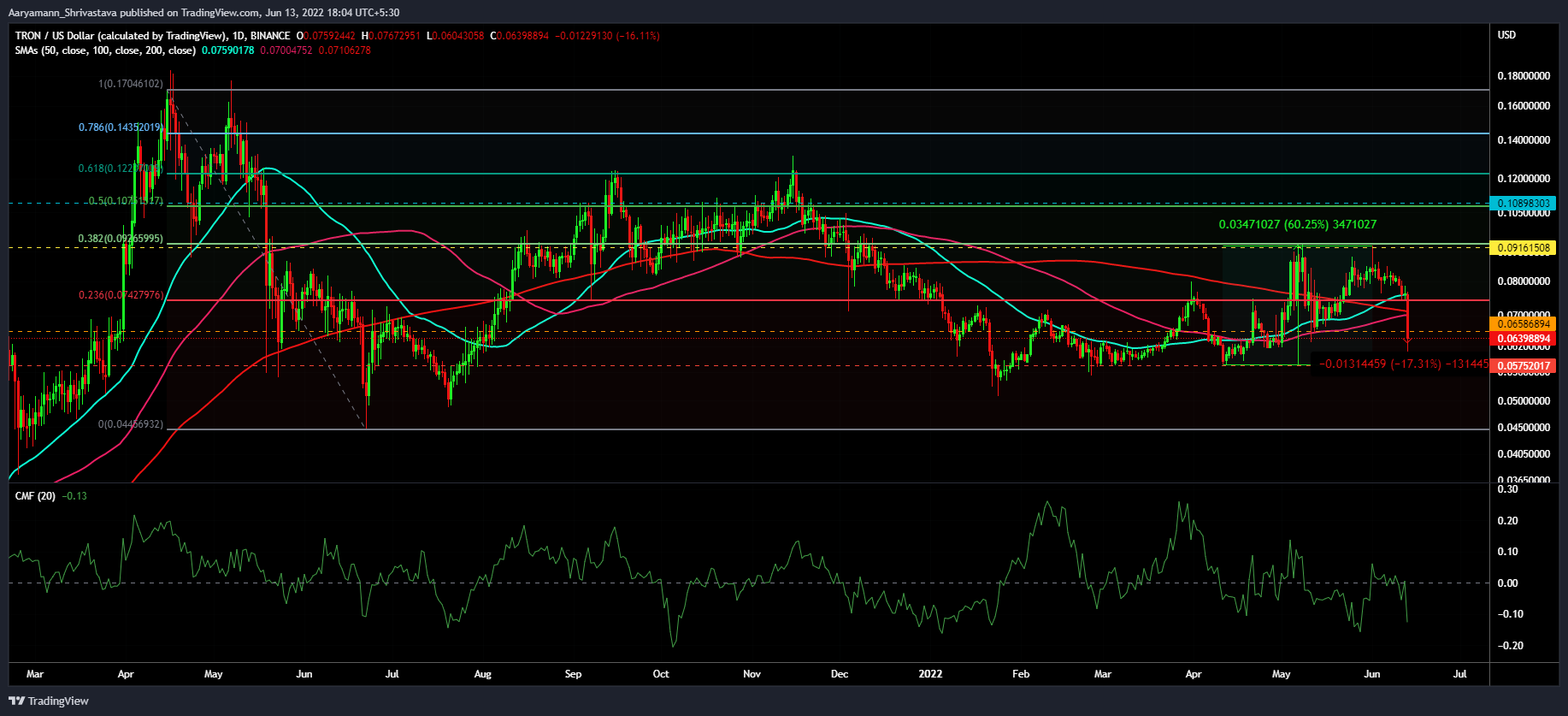Viewport: 1568px width, 716px height.
Task: Click the 50 SMA value 0.07590178
Action: click(x=227, y=50)
